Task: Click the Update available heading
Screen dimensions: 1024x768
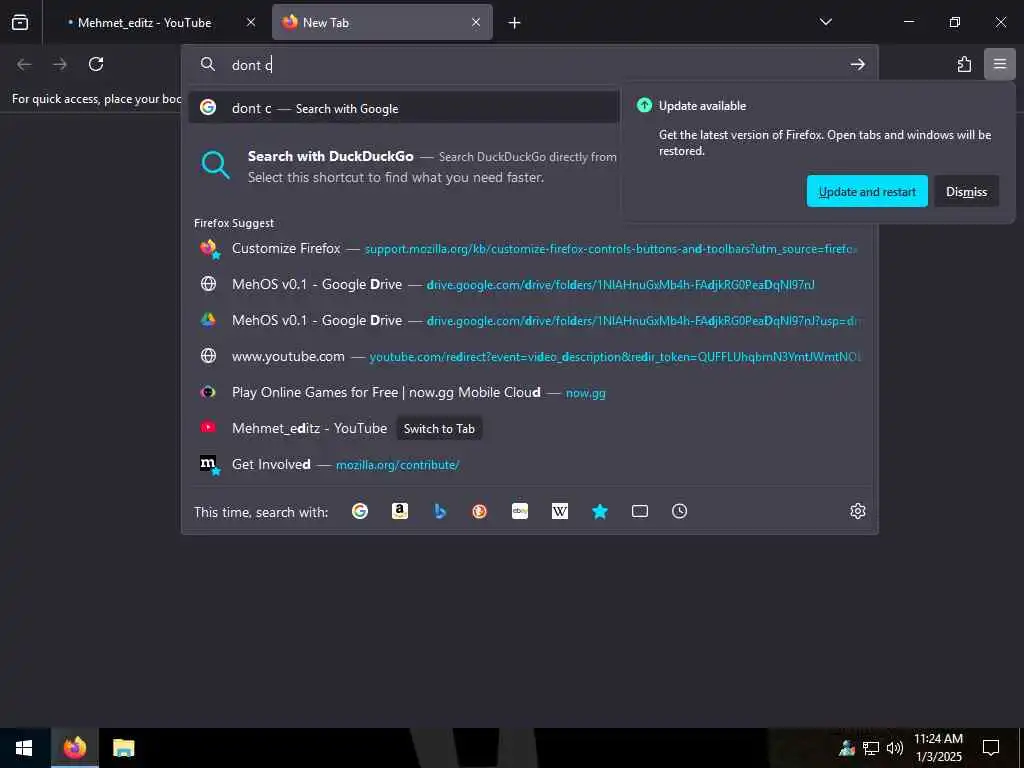Action: 702,106
